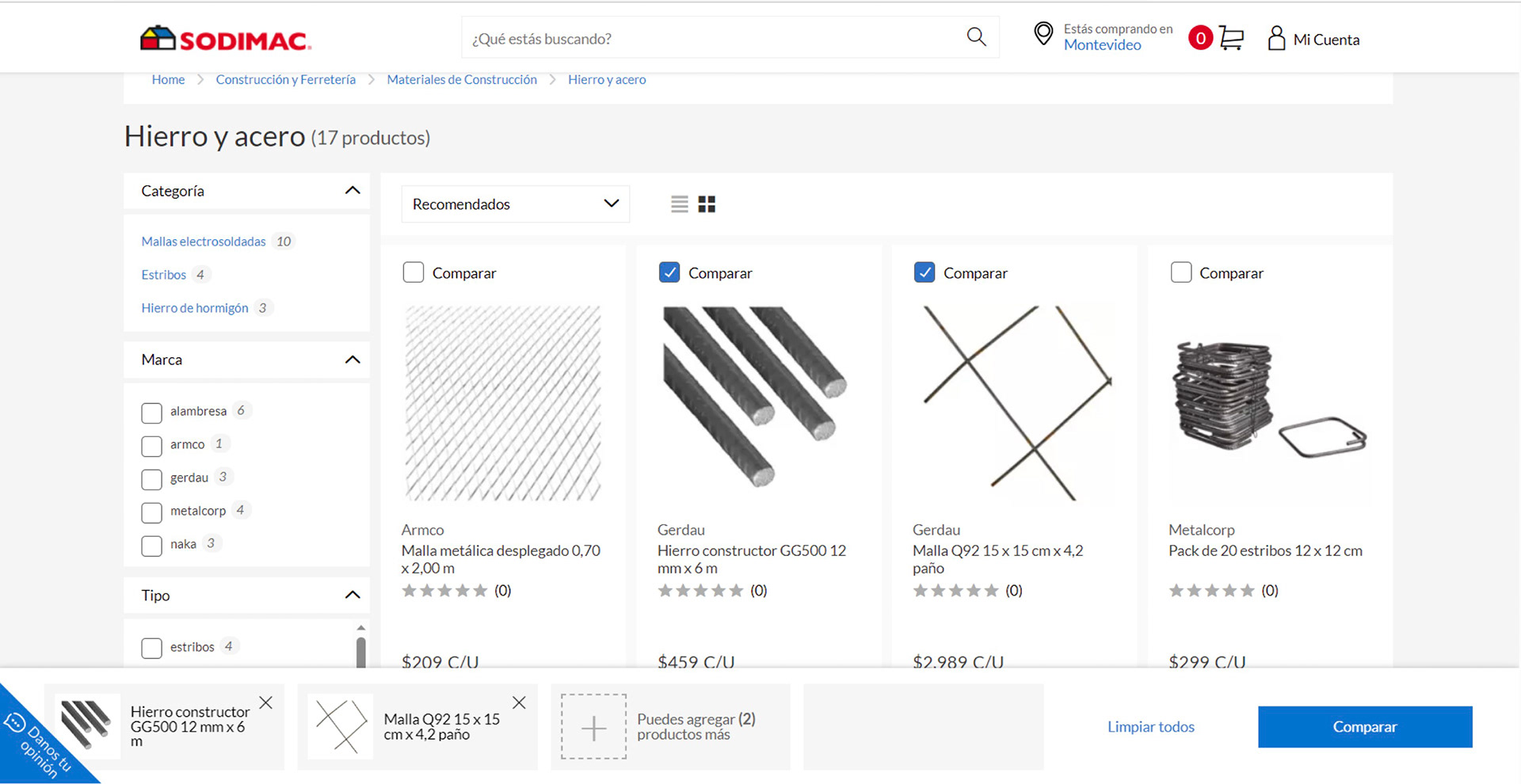This screenshot has height=784, width=1521.
Task: Click Hierro constructor thumbnail in comparison bar
Action: point(87,726)
